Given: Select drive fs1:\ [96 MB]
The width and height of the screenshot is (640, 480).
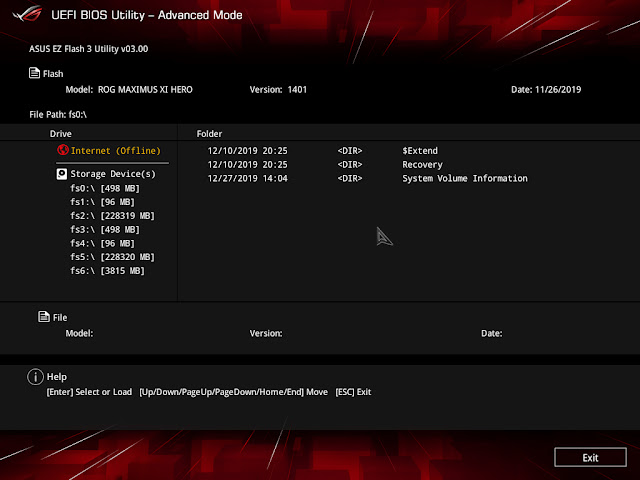Looking at the screenshot, I should pyautogui.click(x=102, y=202).
